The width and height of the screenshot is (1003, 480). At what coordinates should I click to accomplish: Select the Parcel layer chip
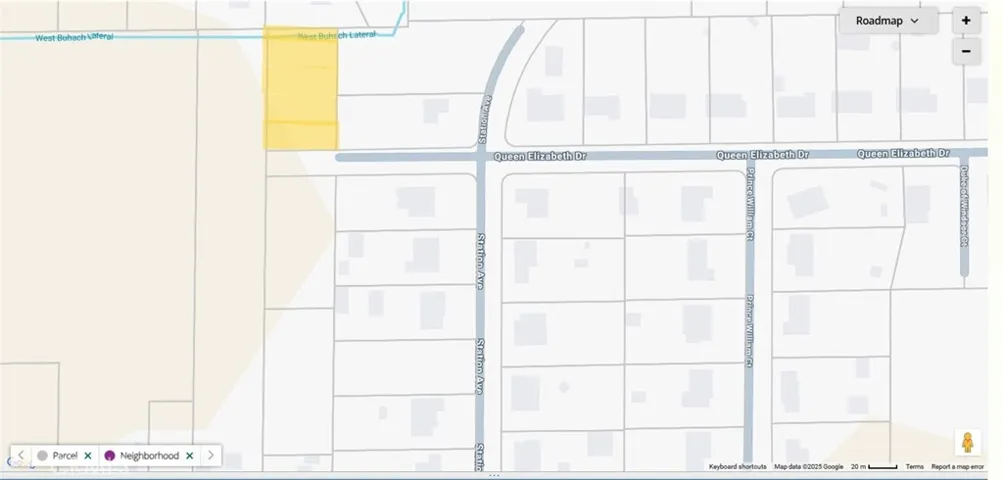pyautogui.click(x=65, y=456)
